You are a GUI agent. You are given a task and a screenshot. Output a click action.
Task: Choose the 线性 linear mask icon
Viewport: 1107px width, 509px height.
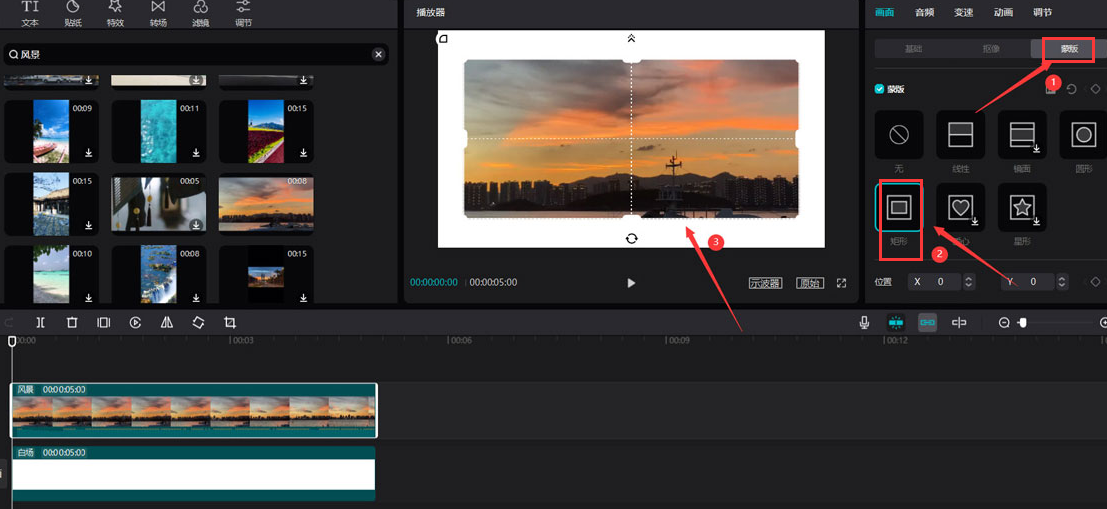pos(960,135)
